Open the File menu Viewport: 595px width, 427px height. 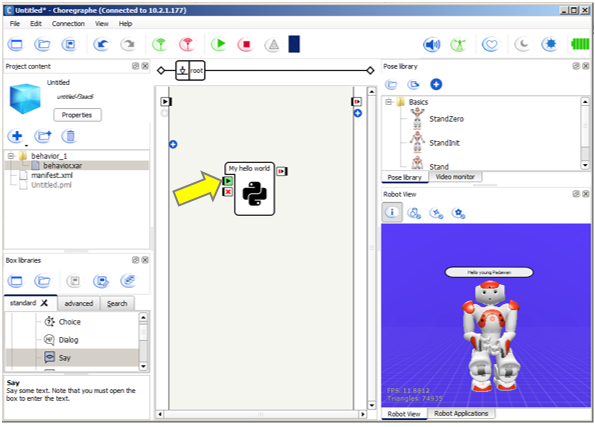14,24
